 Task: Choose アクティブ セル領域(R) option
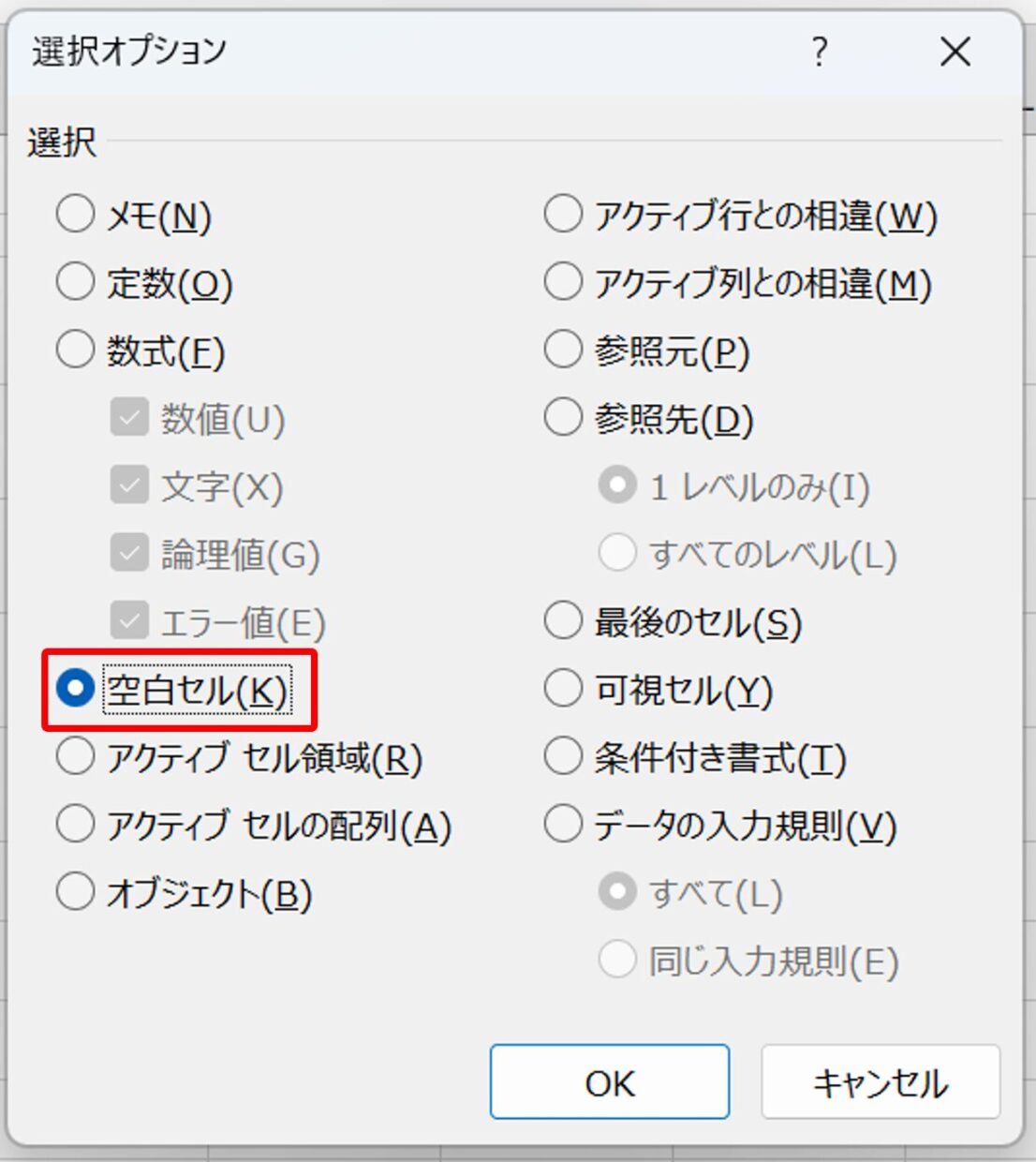pyautogui.click(x=75, y=756)
